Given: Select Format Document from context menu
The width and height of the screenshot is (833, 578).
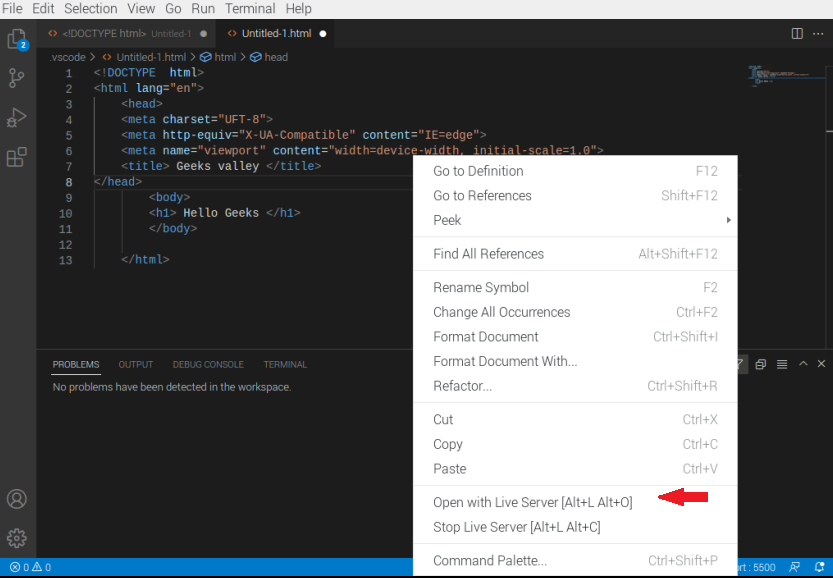Looking at the screenshot, I should (x=486, y=337).
